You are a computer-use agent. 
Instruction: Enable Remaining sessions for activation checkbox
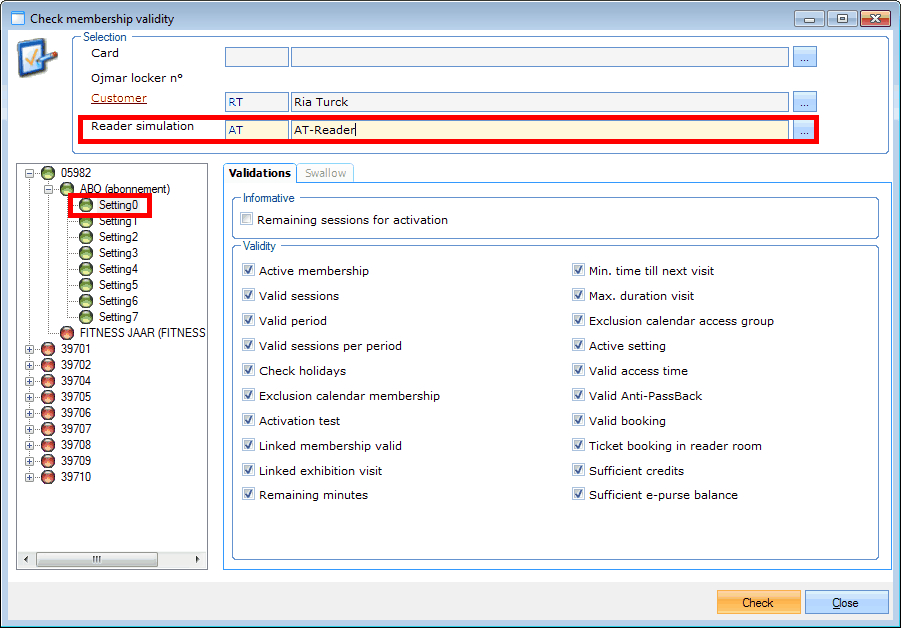click(247, 220)
